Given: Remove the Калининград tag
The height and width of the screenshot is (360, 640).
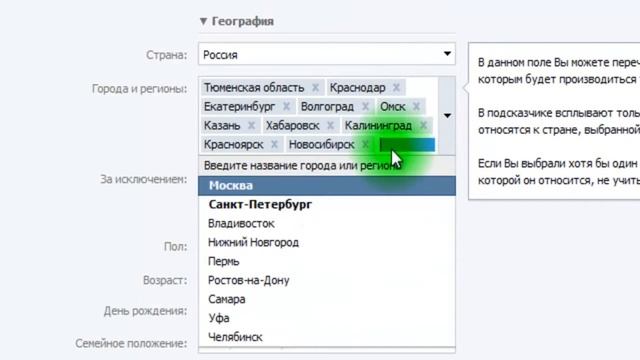Looking at the screenshot, I should click(x=423, y=126).
